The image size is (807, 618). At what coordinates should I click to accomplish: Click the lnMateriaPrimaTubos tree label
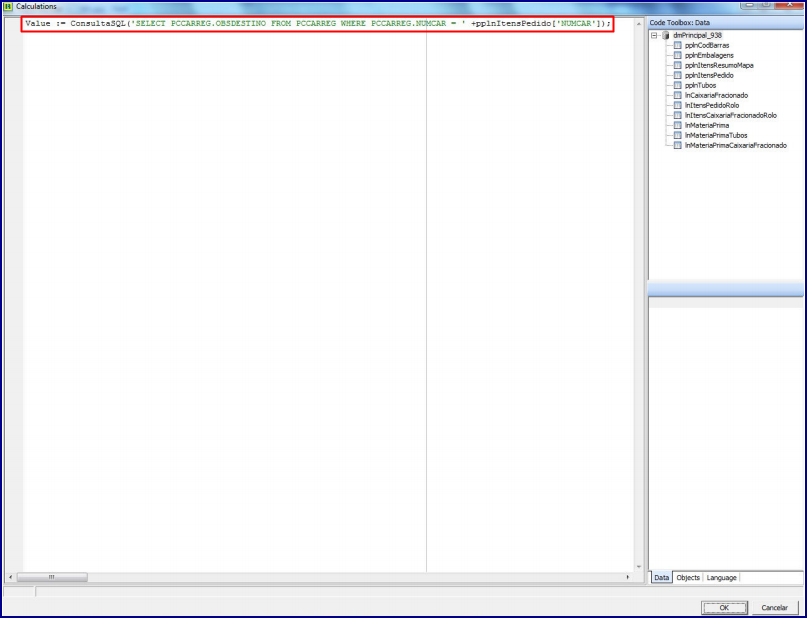pos(716,135)
